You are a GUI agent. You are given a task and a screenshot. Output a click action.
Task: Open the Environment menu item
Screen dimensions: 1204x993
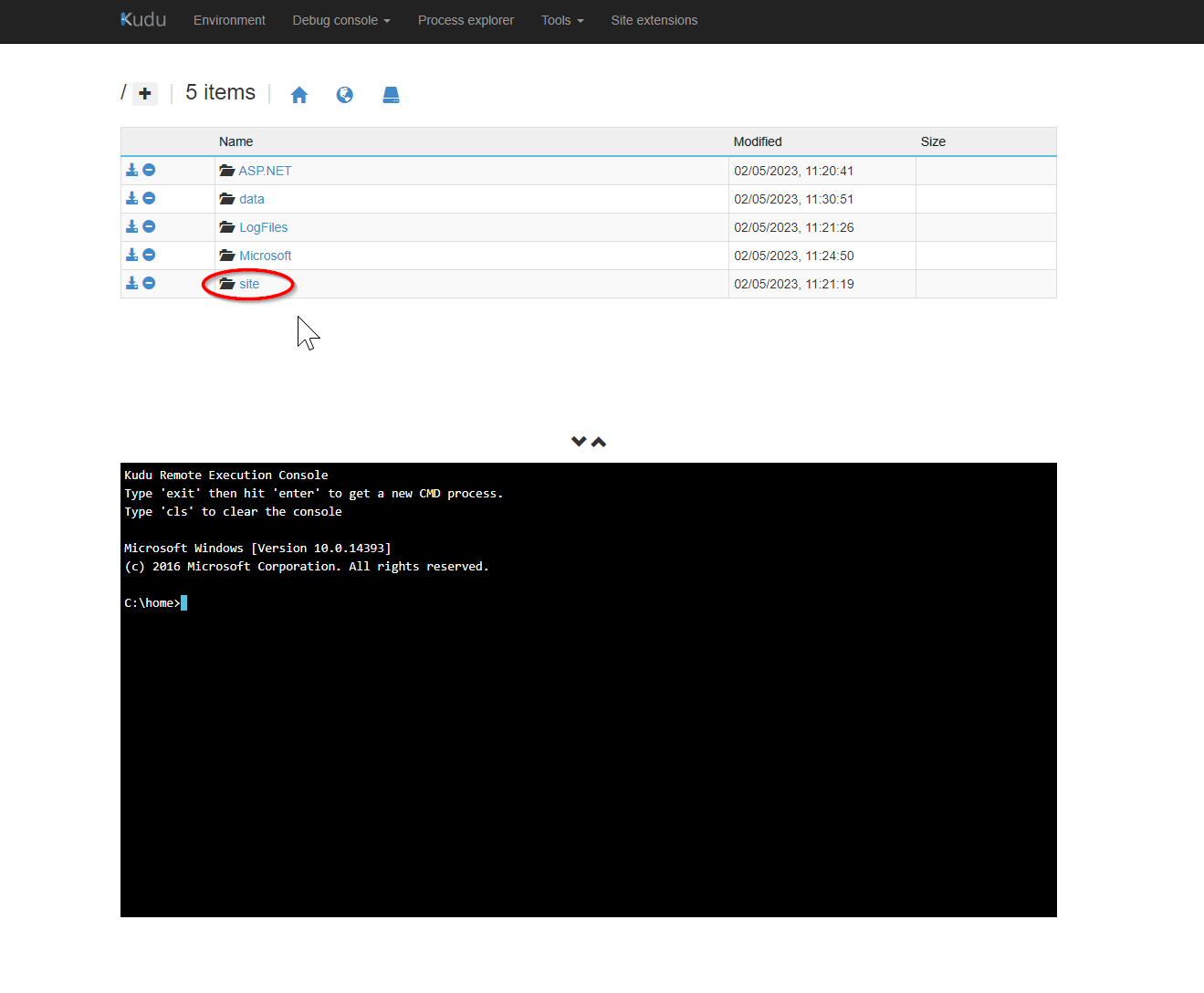pos(229,20)
